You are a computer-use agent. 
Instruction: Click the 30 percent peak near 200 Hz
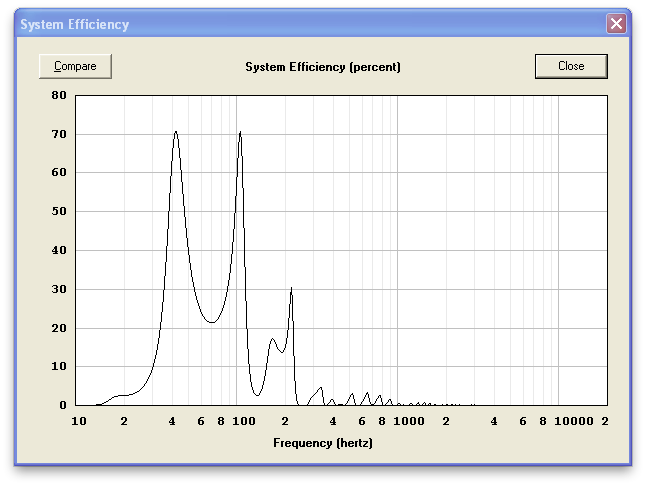click(x=291, y=288)
